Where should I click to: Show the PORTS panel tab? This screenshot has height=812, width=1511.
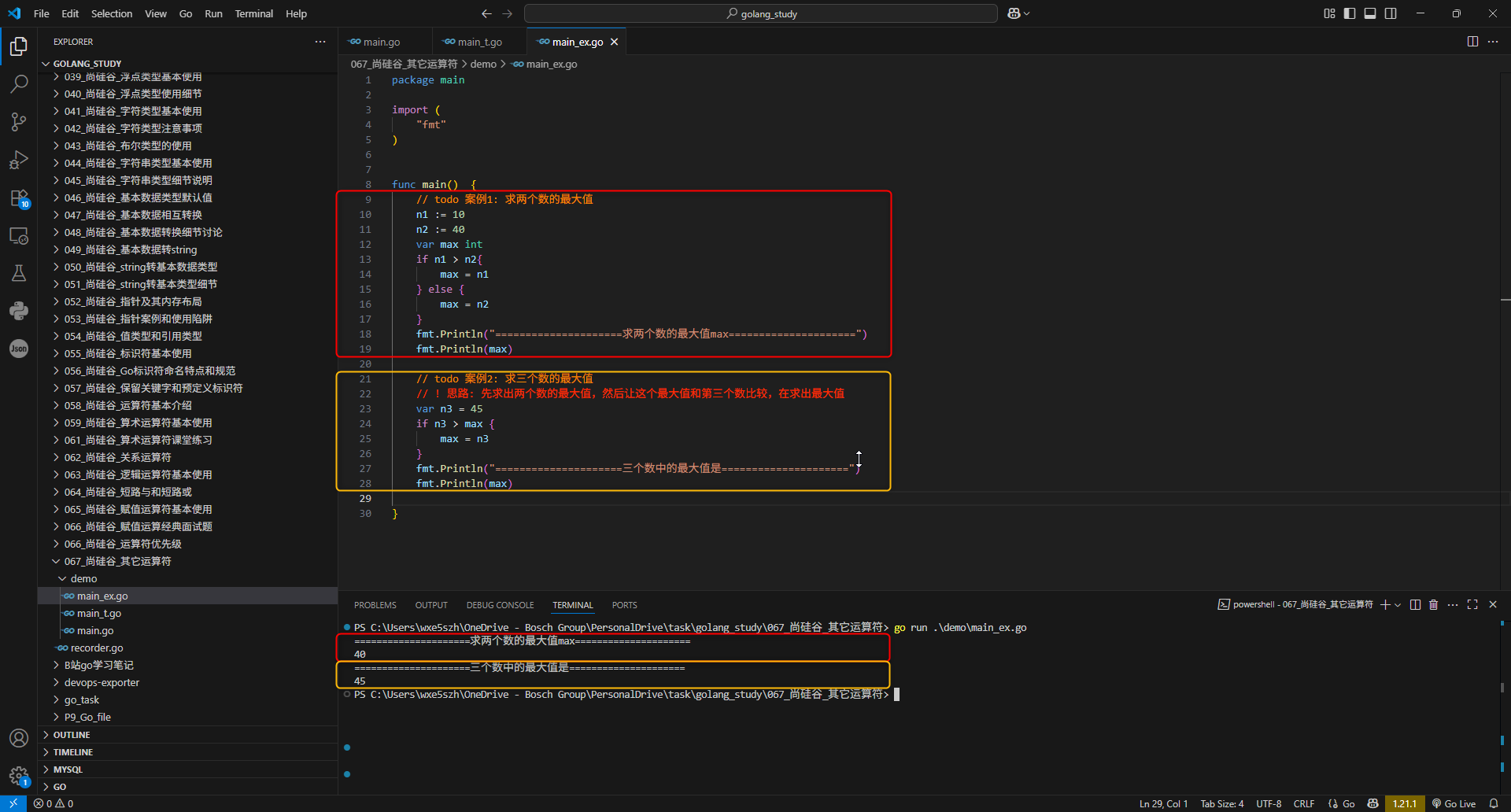624,605
